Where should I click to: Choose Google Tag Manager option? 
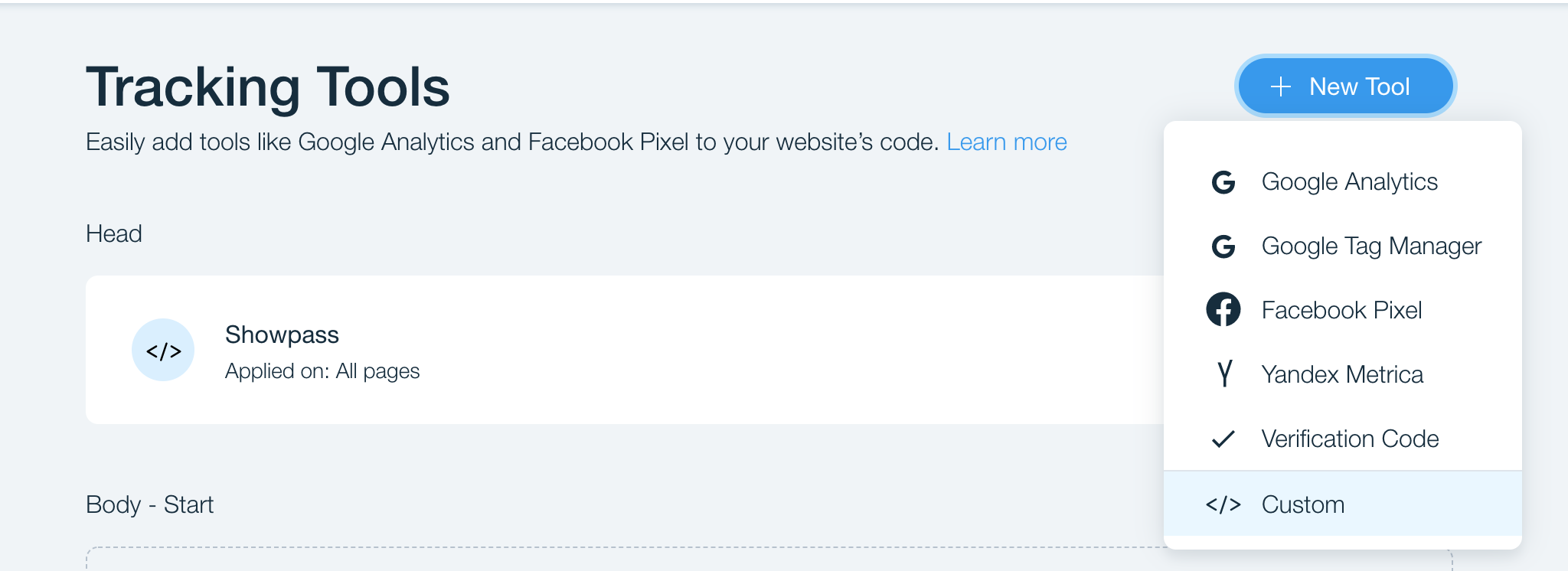point(1343,246)
